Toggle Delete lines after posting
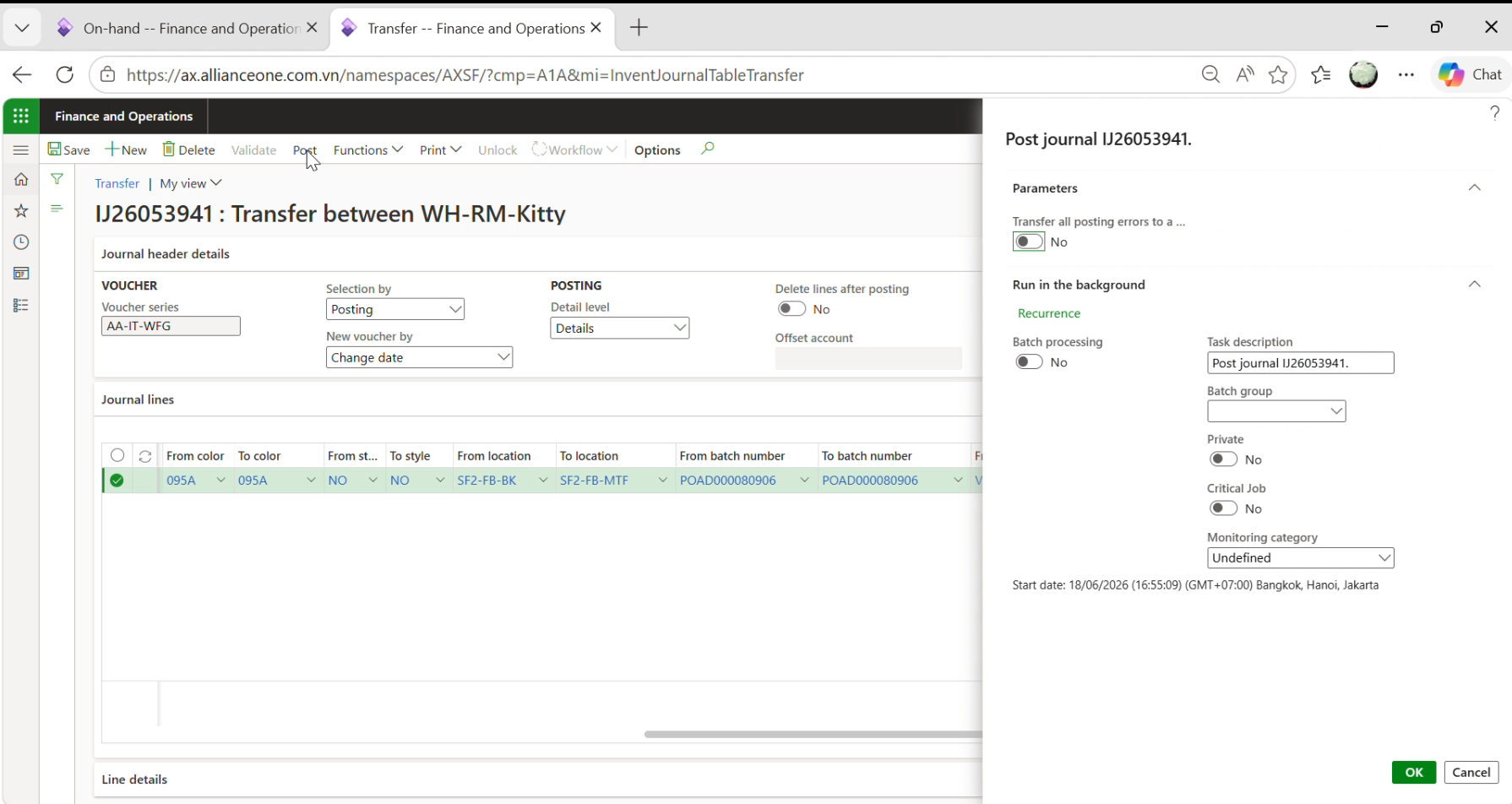 click(x=791, y=309)
